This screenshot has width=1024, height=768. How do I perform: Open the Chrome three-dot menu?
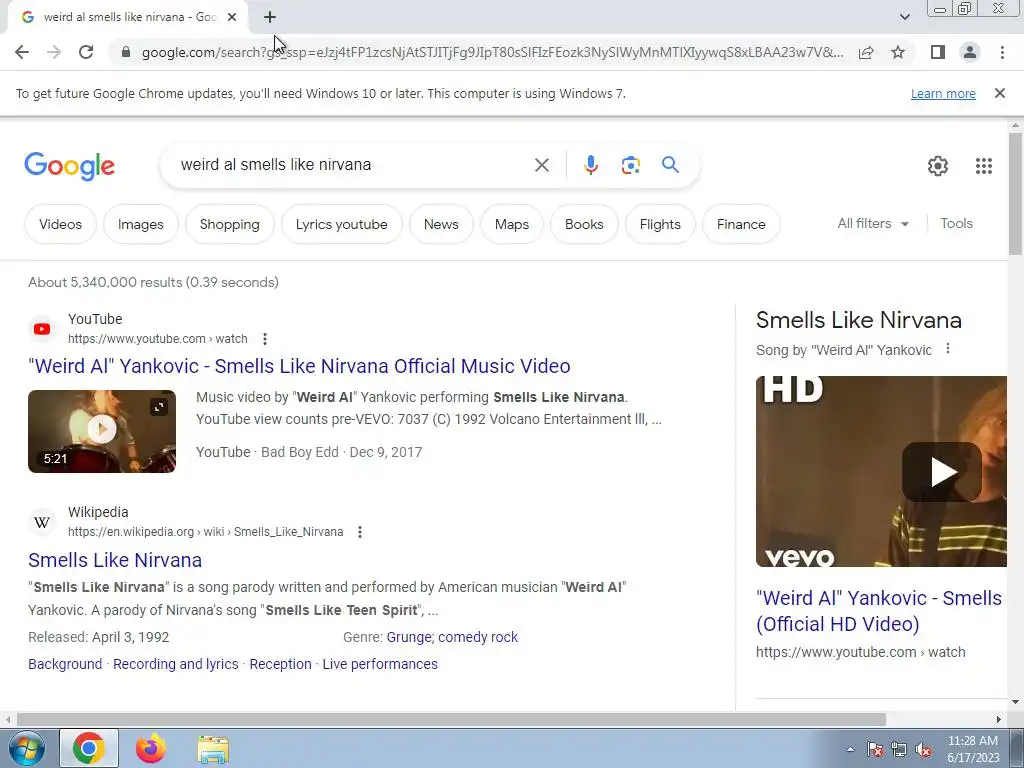coord(1002,52)
